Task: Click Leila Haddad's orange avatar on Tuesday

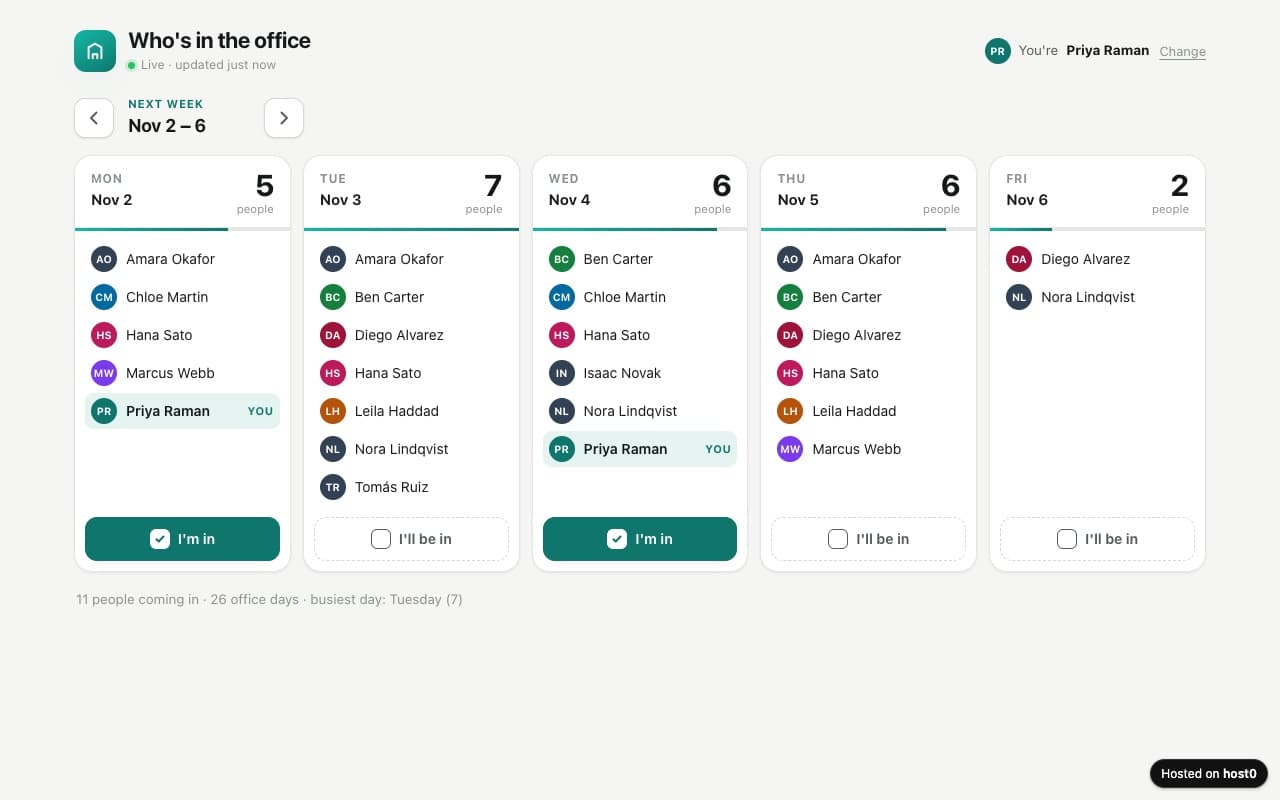Action: [x=333, y=411]
